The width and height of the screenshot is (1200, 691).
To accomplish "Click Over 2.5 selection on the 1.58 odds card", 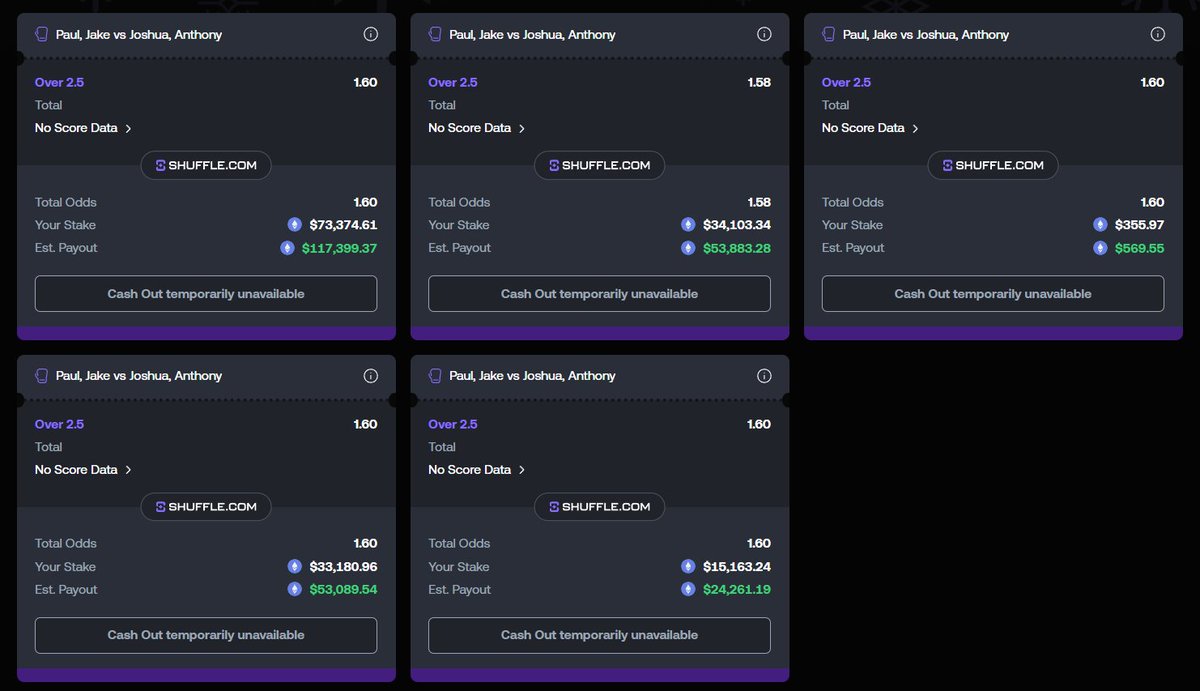I will [453, 82].
